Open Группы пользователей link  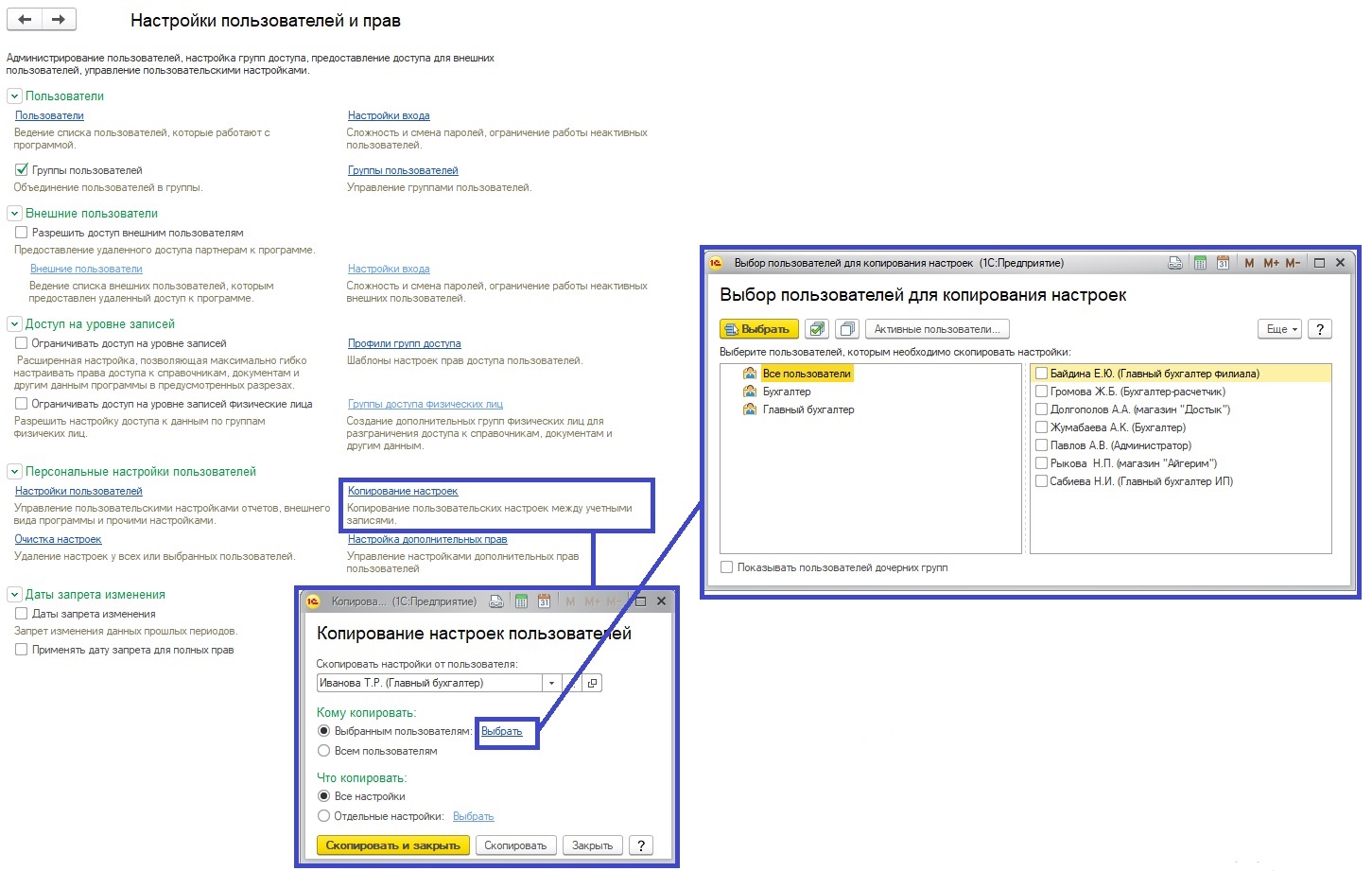[x=403, y=170]
